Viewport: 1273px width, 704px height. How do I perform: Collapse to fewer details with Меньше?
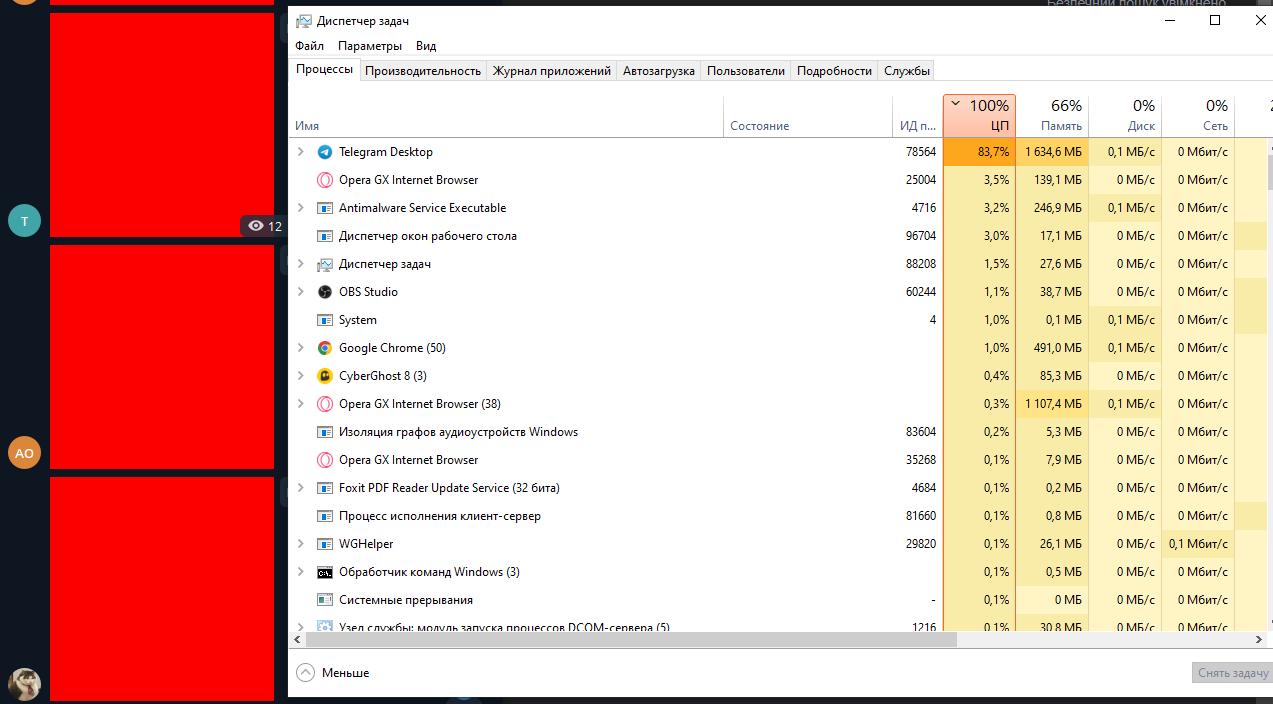[333, 673]
